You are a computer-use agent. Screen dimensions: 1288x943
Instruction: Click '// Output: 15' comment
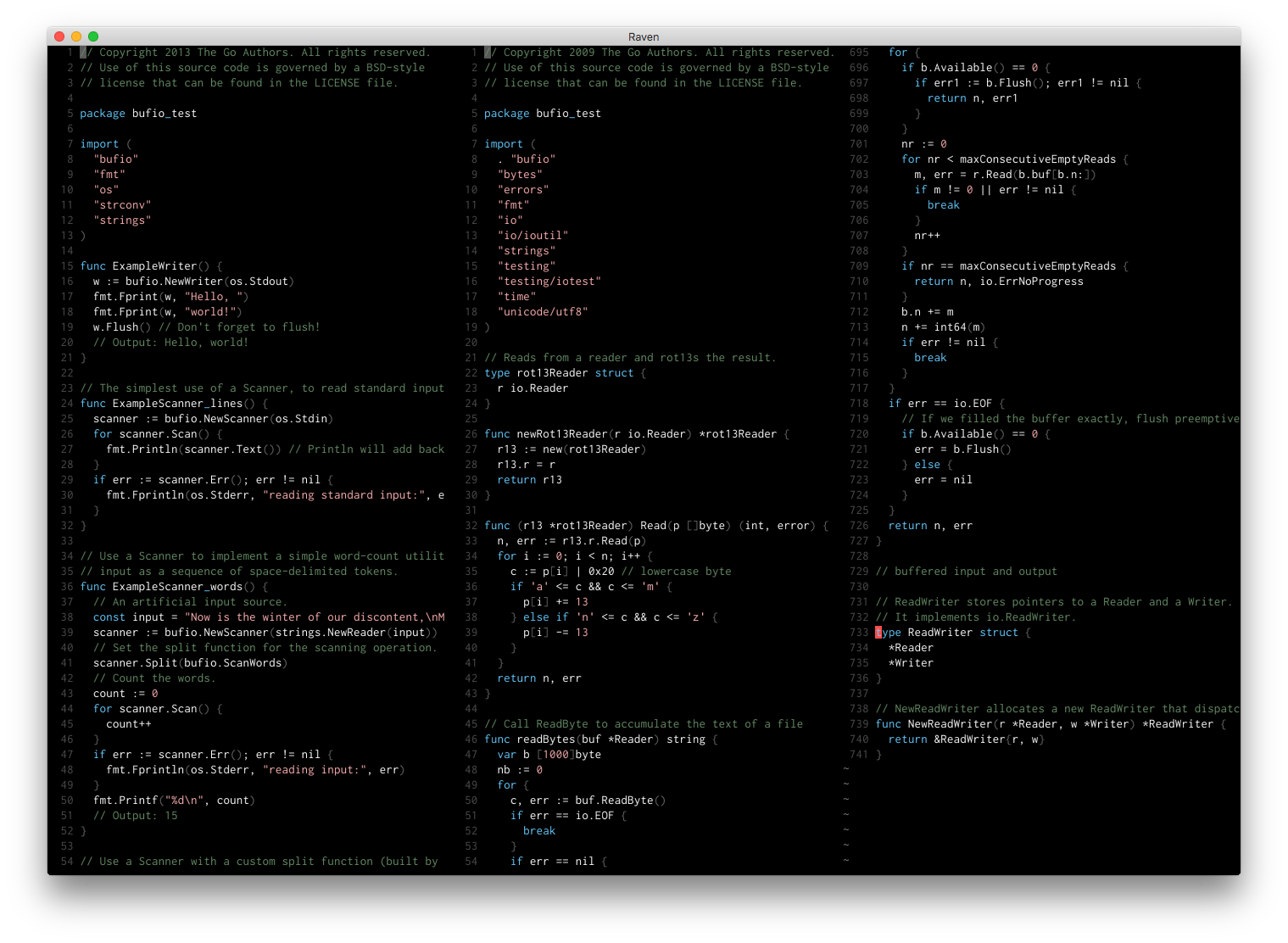click(136, 816)
